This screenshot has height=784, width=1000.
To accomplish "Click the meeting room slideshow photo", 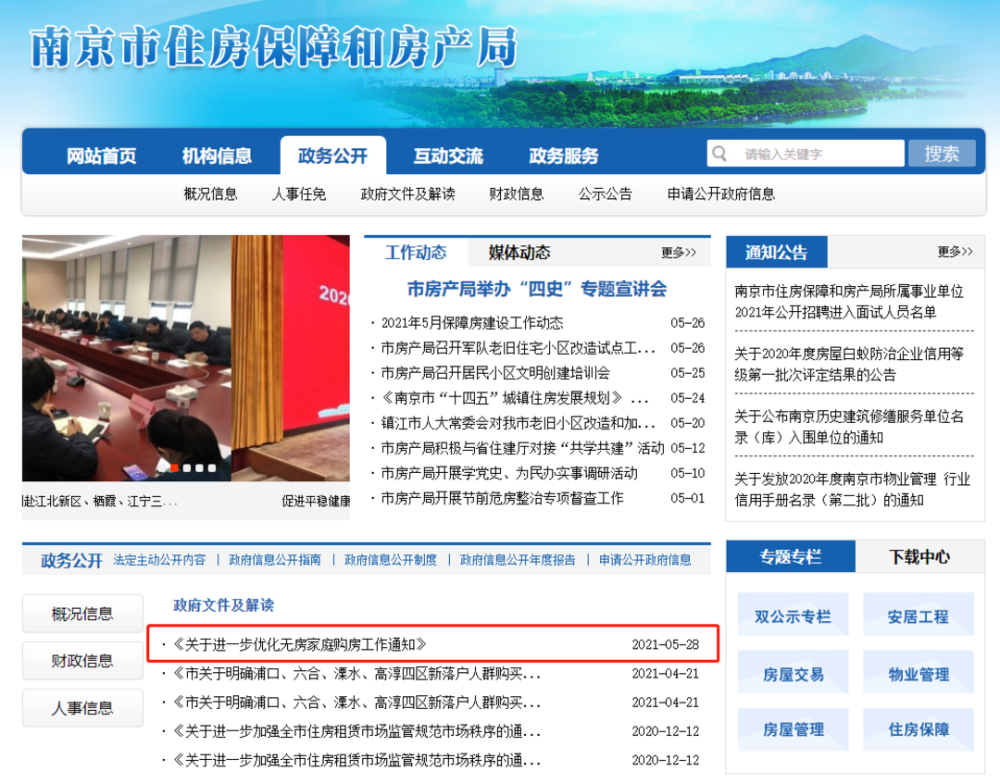I will click(186, 358).
